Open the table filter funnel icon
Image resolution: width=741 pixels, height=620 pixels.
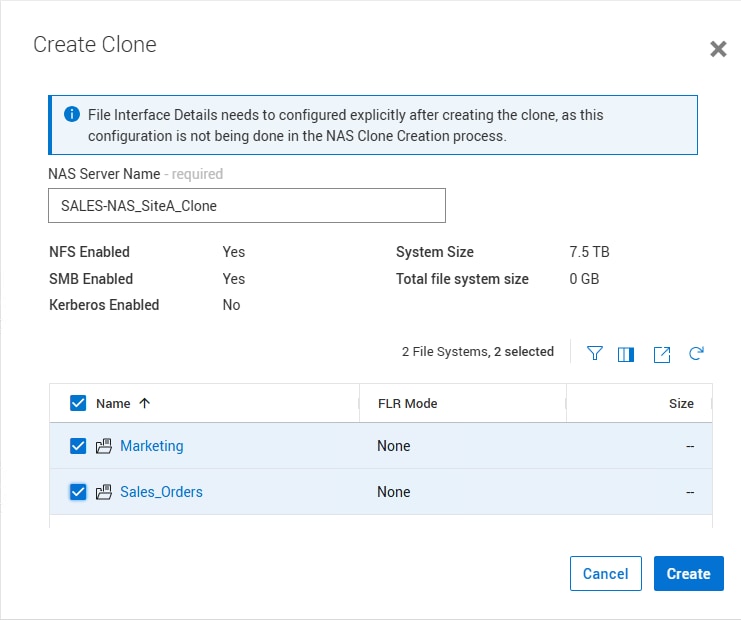pos(595,353)
